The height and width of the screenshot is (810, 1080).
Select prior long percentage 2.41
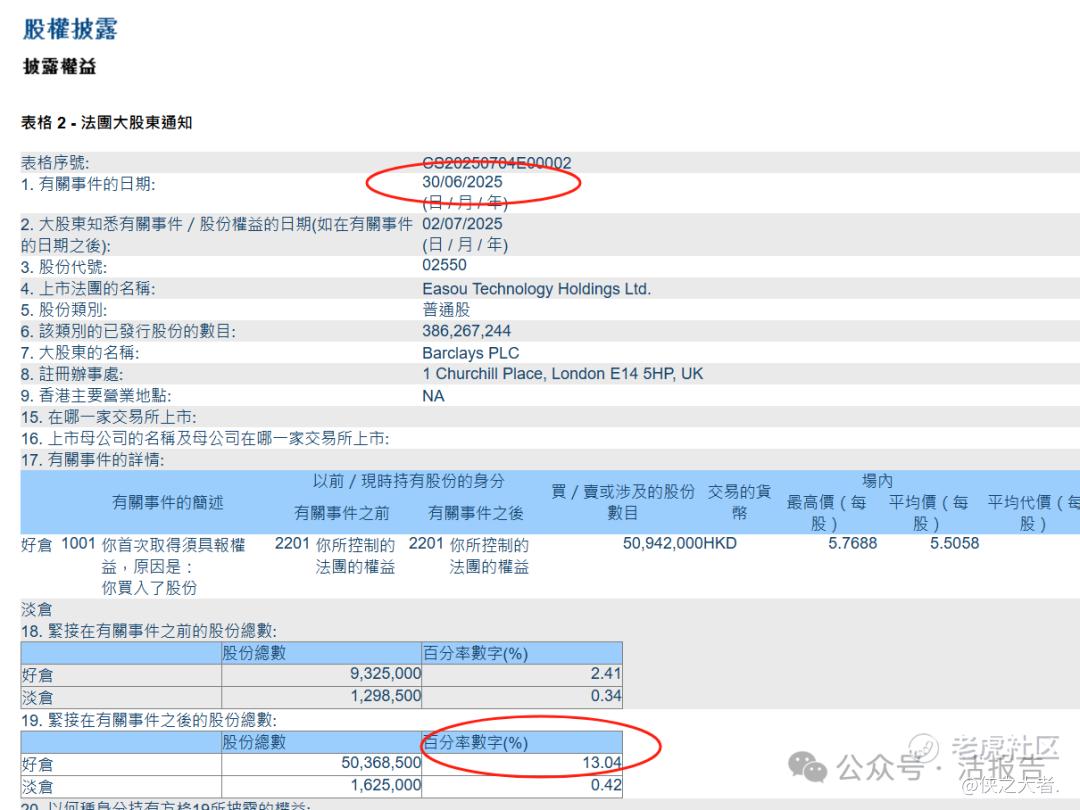click(x=606, y=674)
